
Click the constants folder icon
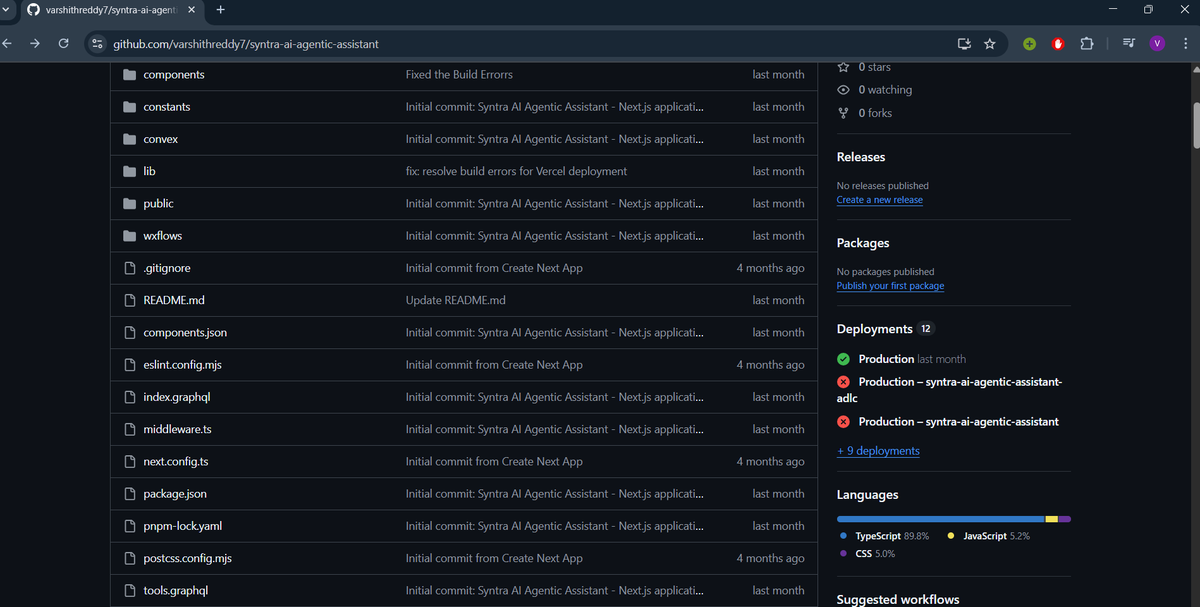tap(129, 107)
